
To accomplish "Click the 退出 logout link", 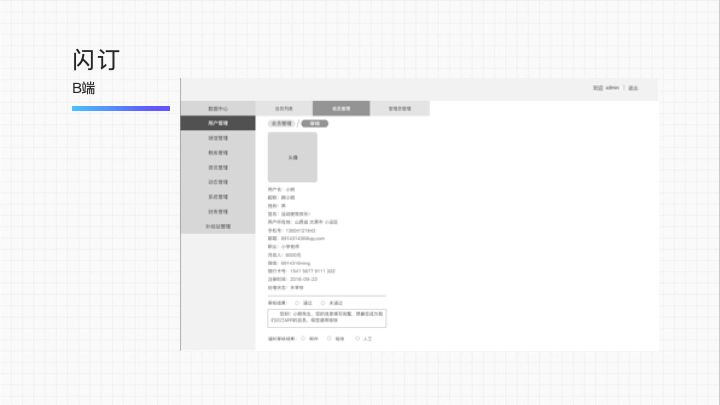I will [x=633, y=88].
